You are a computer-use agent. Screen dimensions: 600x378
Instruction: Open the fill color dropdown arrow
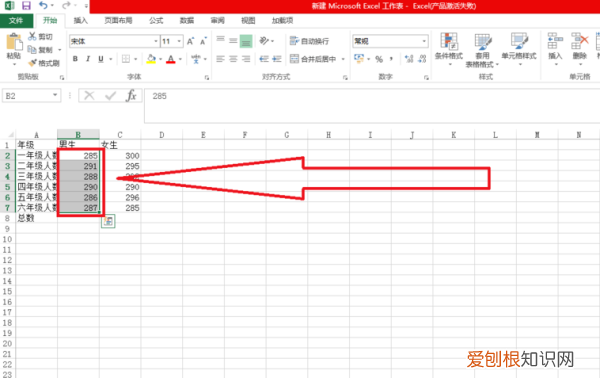160,59
